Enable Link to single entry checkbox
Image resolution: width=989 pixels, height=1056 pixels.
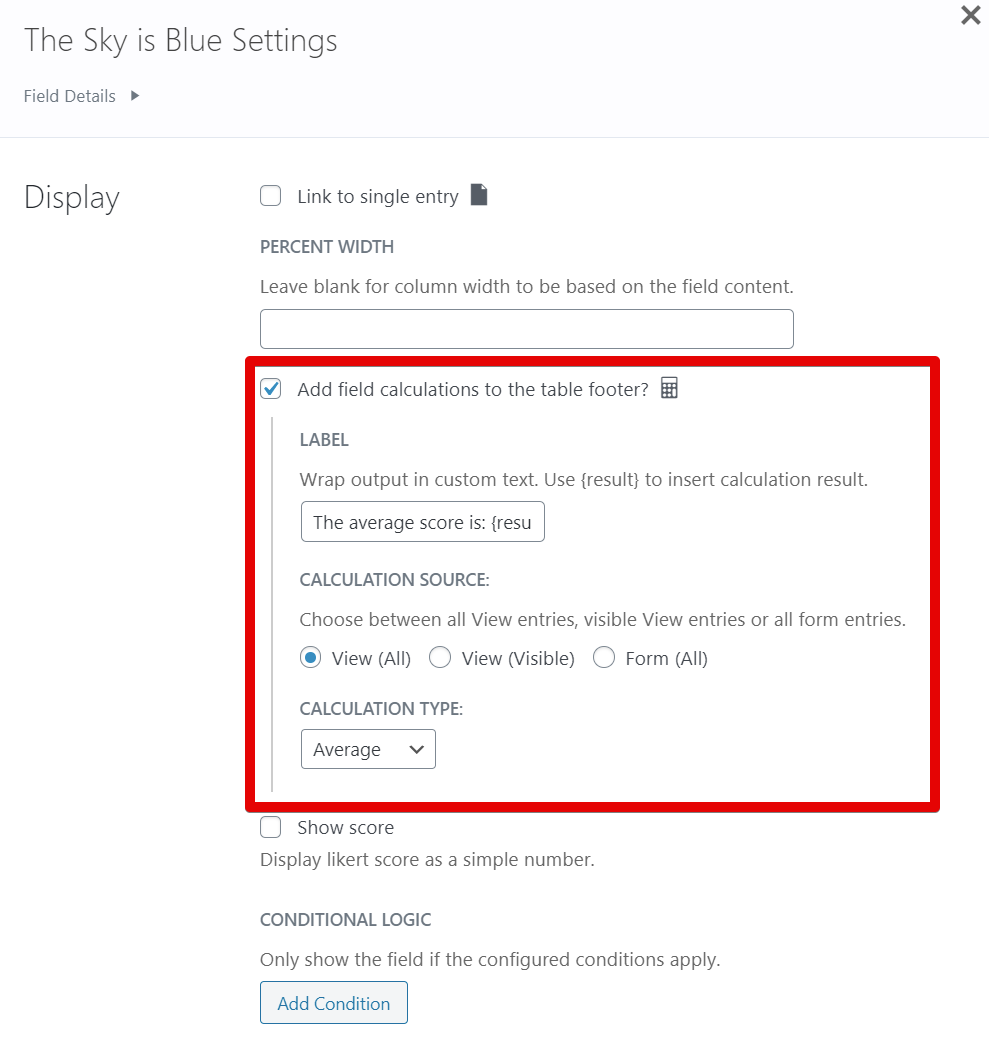[271, 196]
